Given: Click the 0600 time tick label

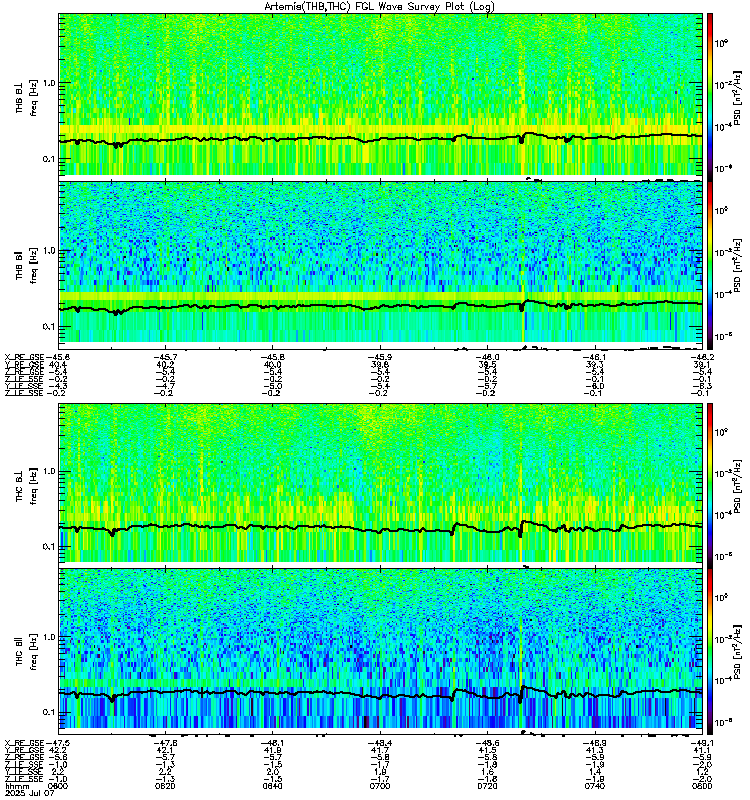Looking at the screenshot, I should [58, 786].
